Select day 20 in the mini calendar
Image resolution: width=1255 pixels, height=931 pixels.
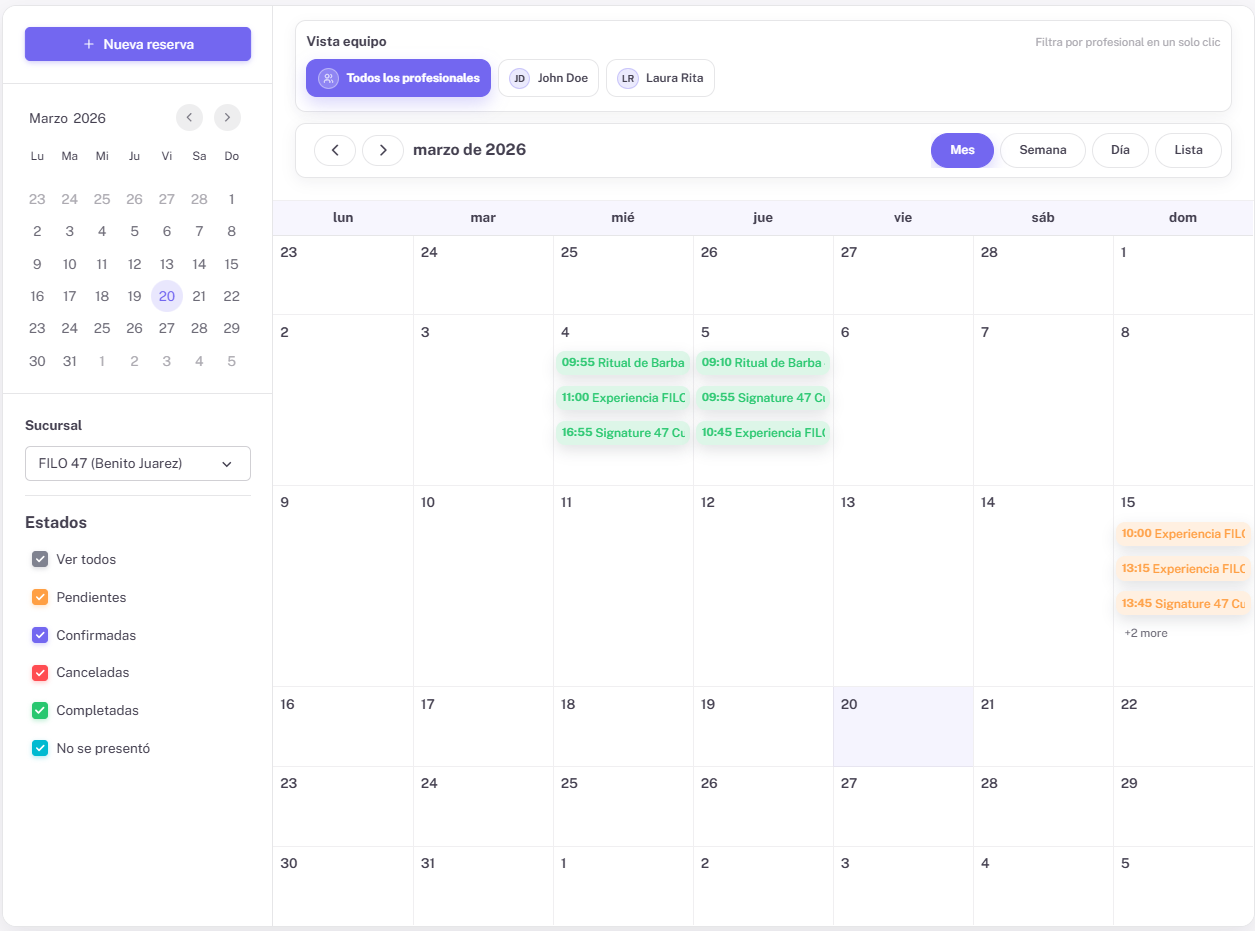click(167, 296)
